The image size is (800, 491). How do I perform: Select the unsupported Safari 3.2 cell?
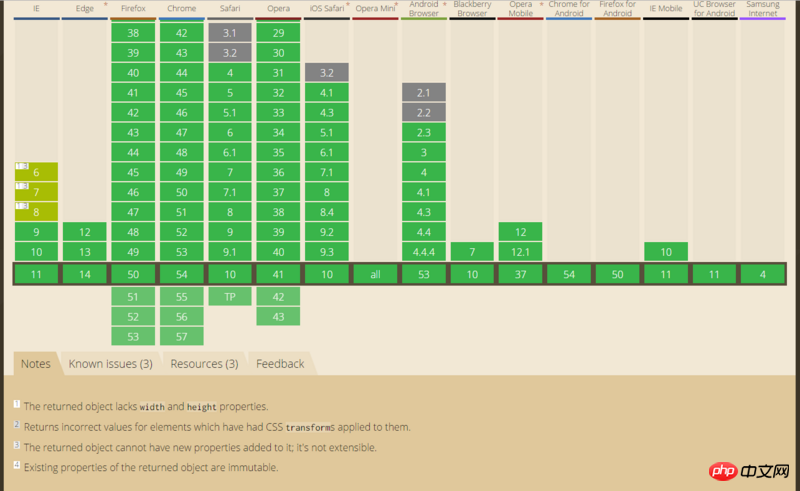tap(230, 53)
